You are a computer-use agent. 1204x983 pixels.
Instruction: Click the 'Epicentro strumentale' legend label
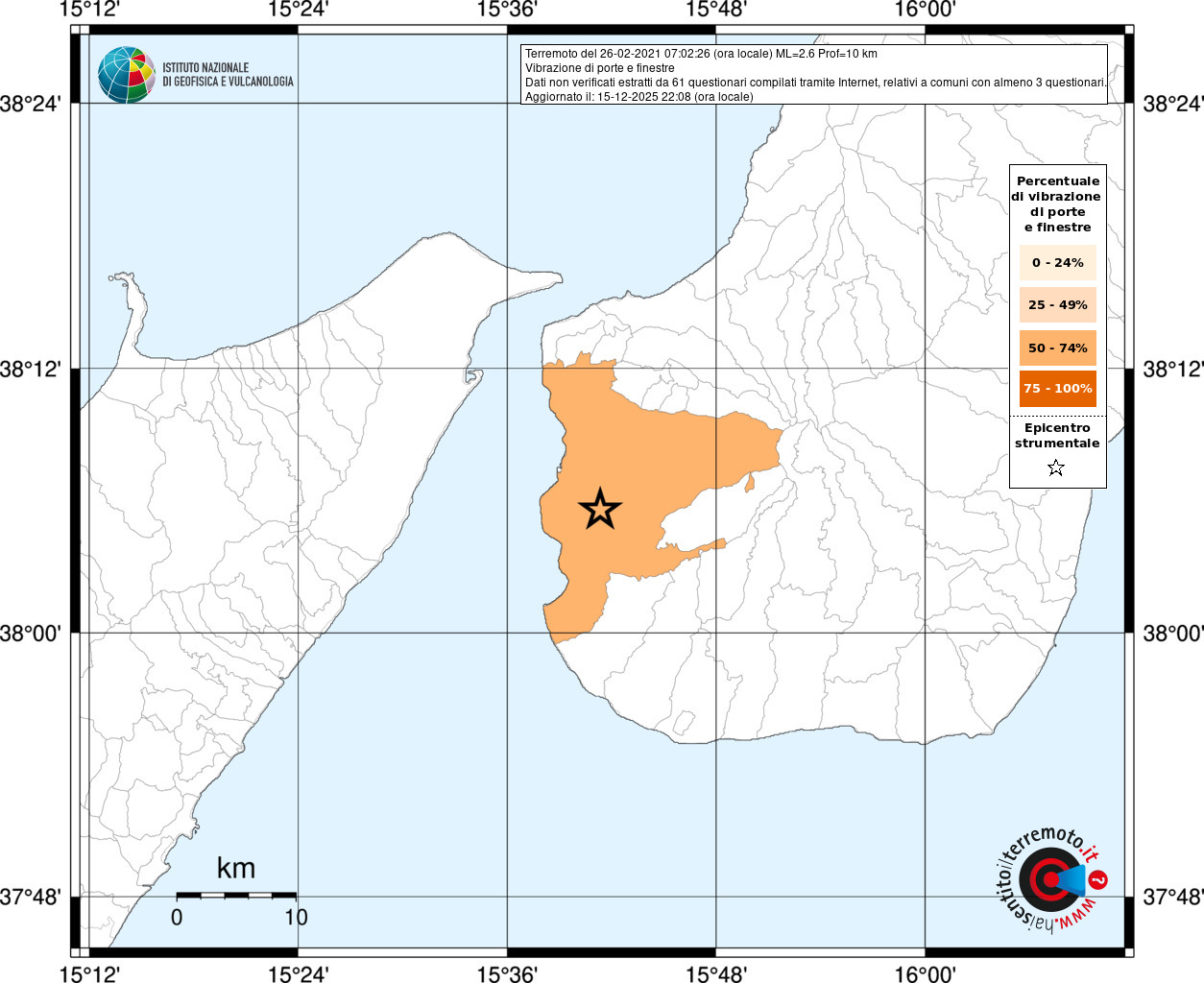1057,436
